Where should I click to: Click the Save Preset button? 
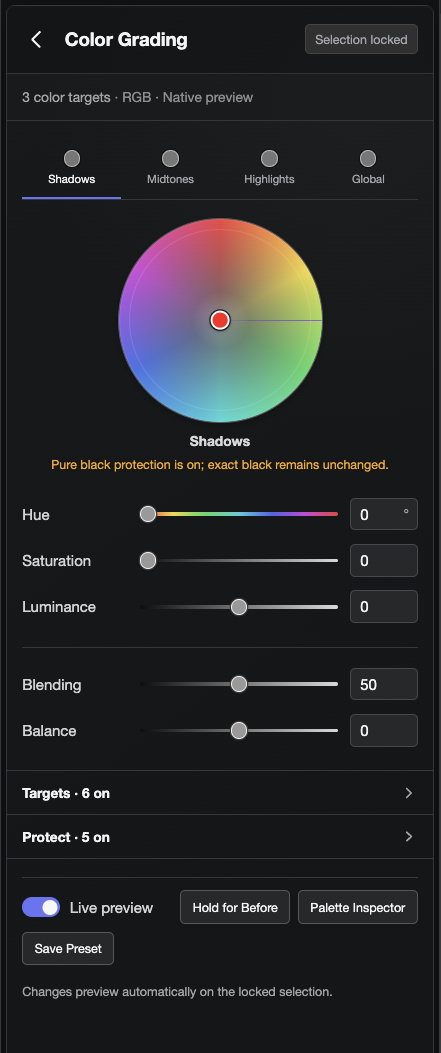[68, 948]
